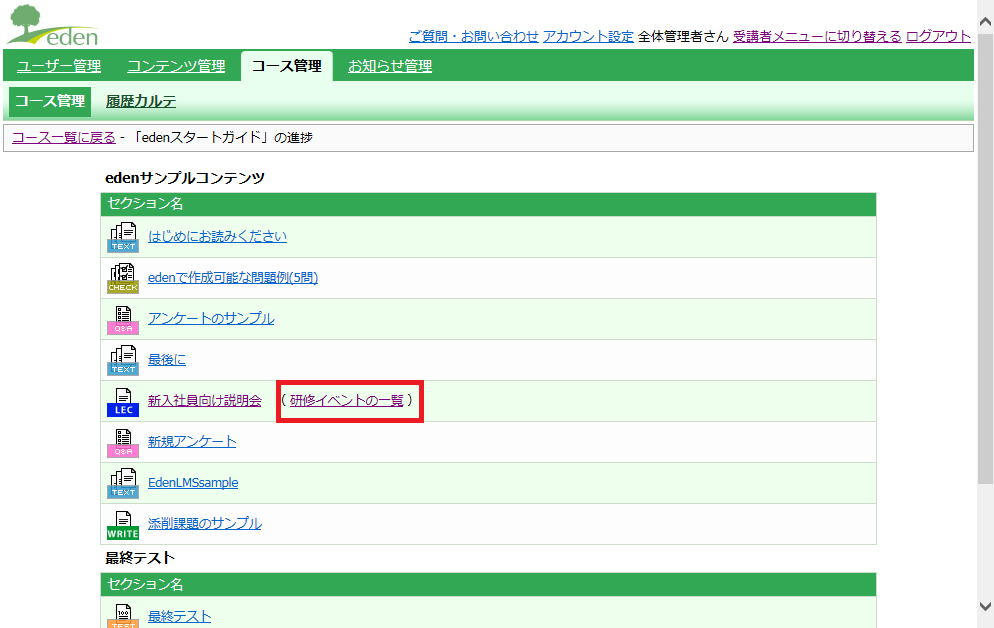Click ログアウト link
This screenshot has height=628, width=994.
point(938,37)
